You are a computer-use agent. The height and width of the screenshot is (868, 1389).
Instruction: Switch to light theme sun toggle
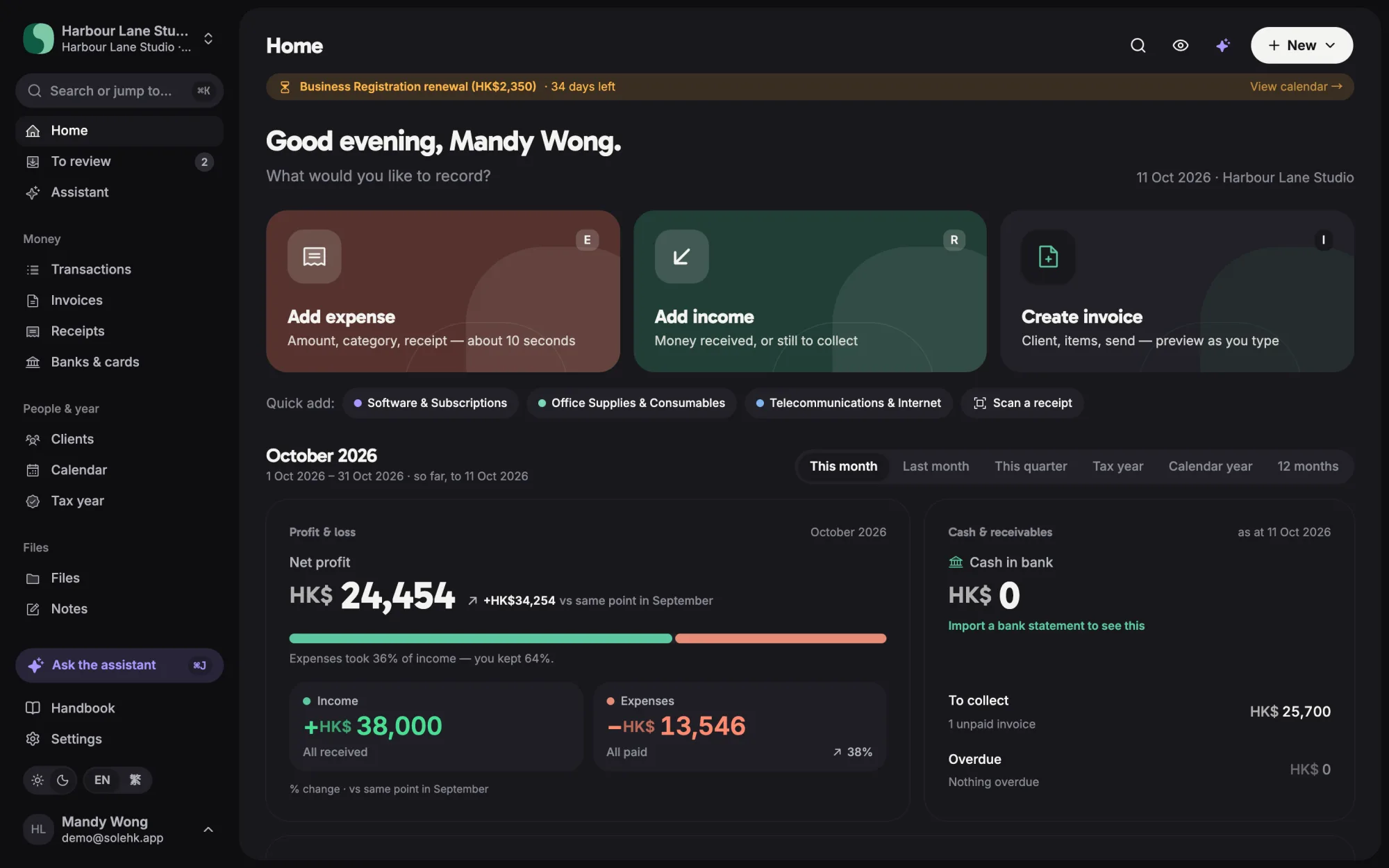[38, 780]
